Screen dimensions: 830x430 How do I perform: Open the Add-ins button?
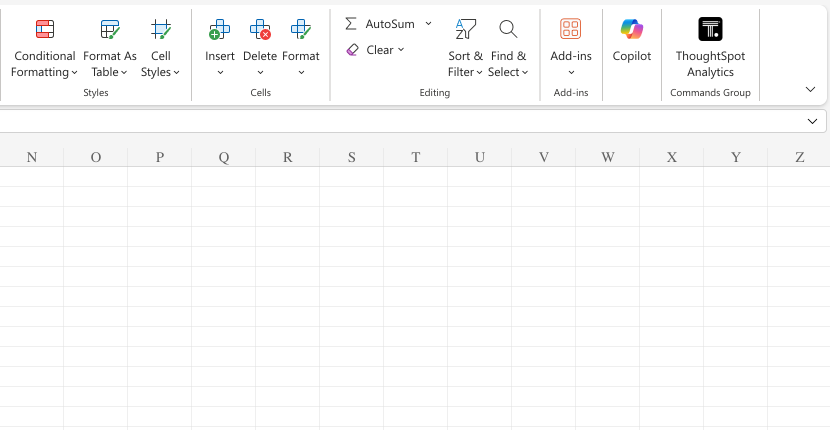[571, 29]
